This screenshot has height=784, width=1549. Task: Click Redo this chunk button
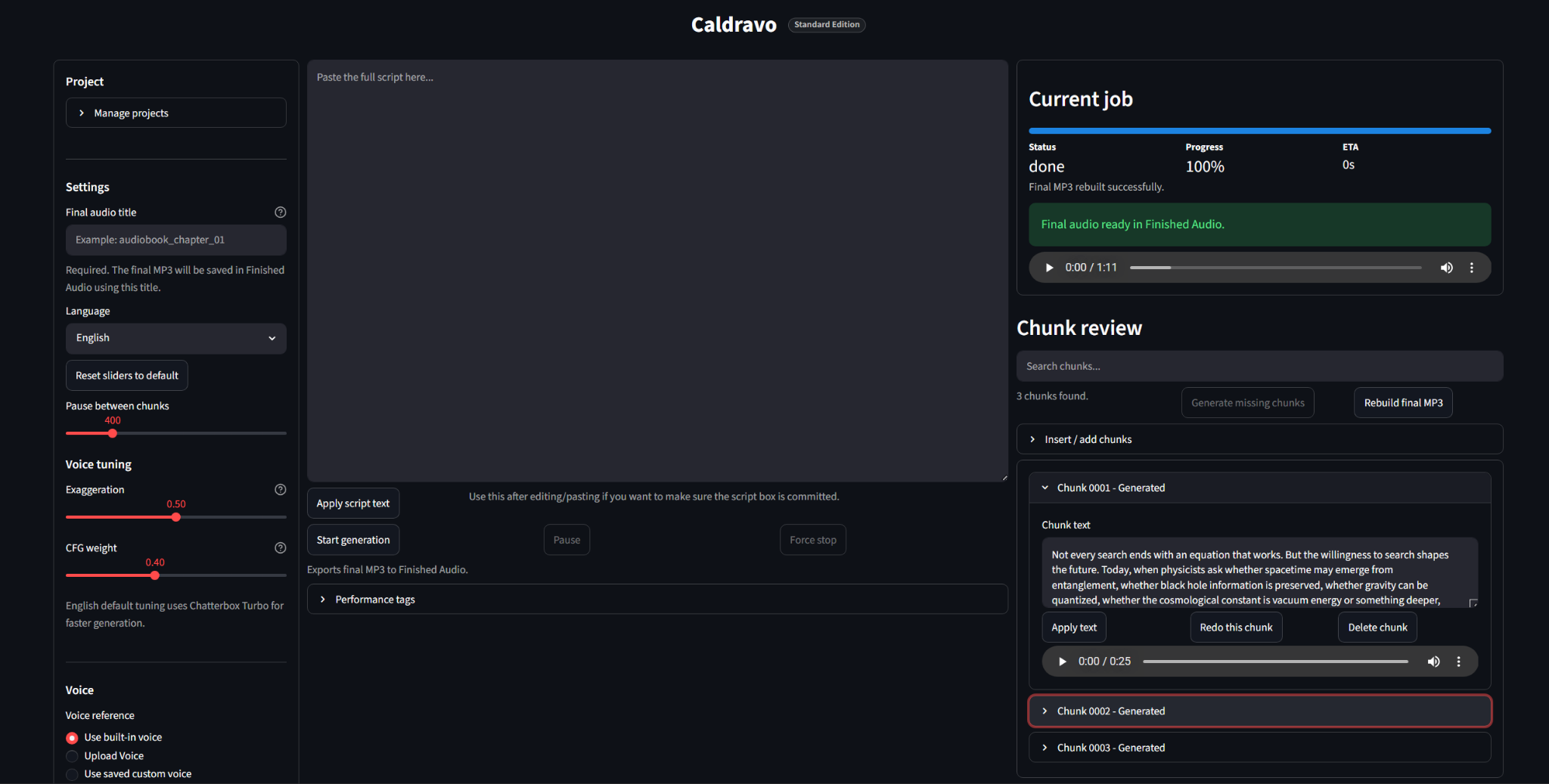(1236, 628)
